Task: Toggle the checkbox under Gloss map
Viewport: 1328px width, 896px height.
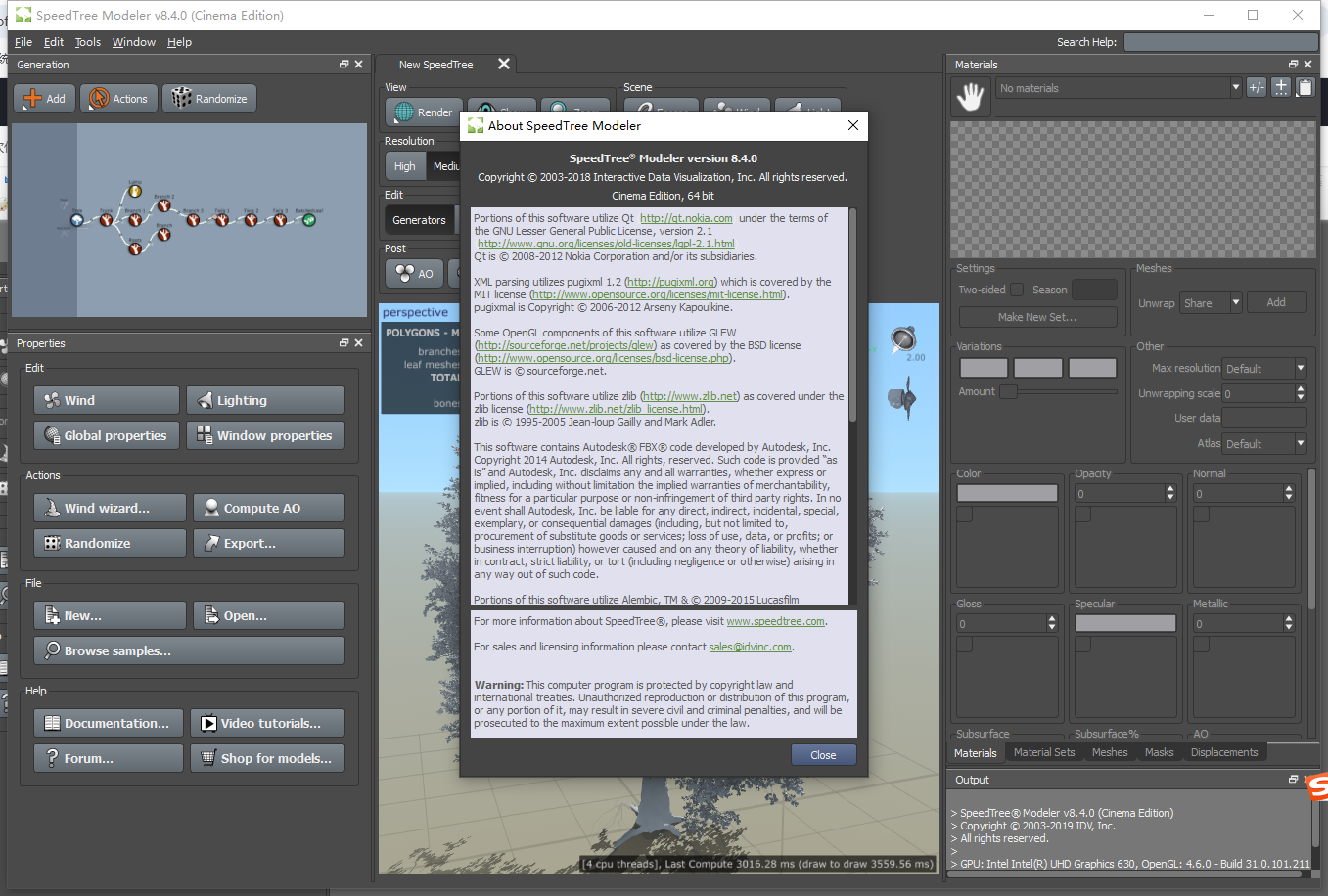Action: (x=965, y=645)
